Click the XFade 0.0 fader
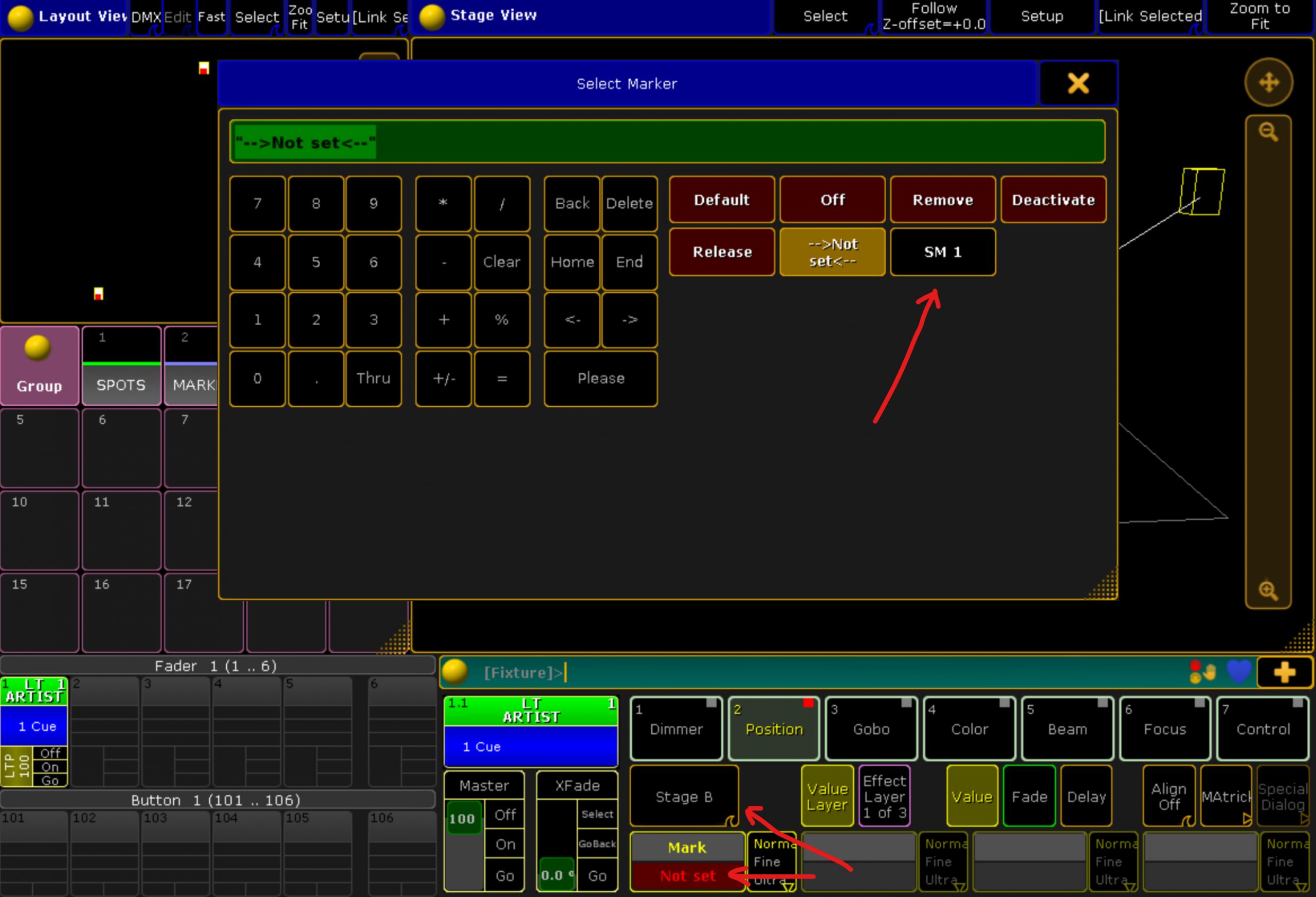This screenshot has height=897, width=1316. (556, 875)
